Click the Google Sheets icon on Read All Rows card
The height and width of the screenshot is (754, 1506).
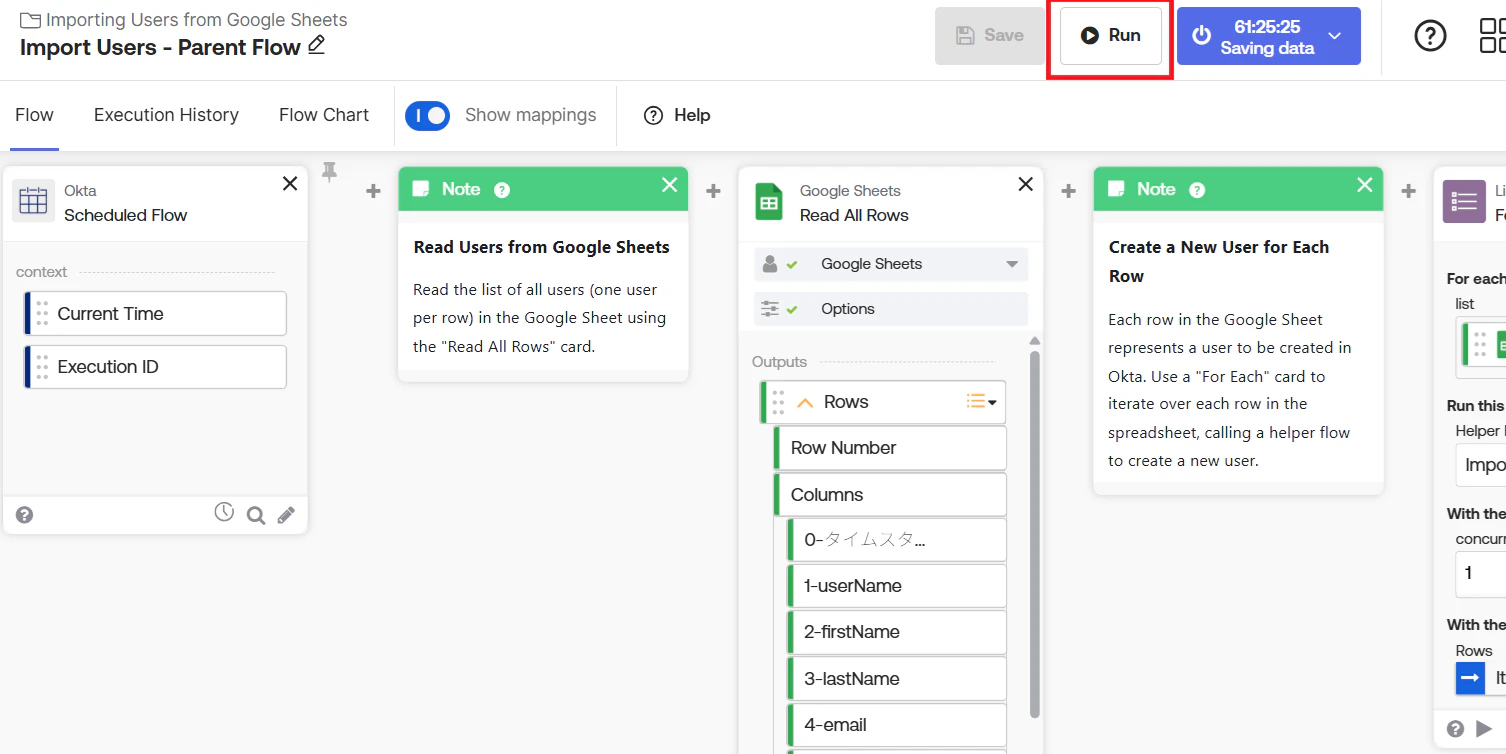pyautogui.click(x=769, y=201)
